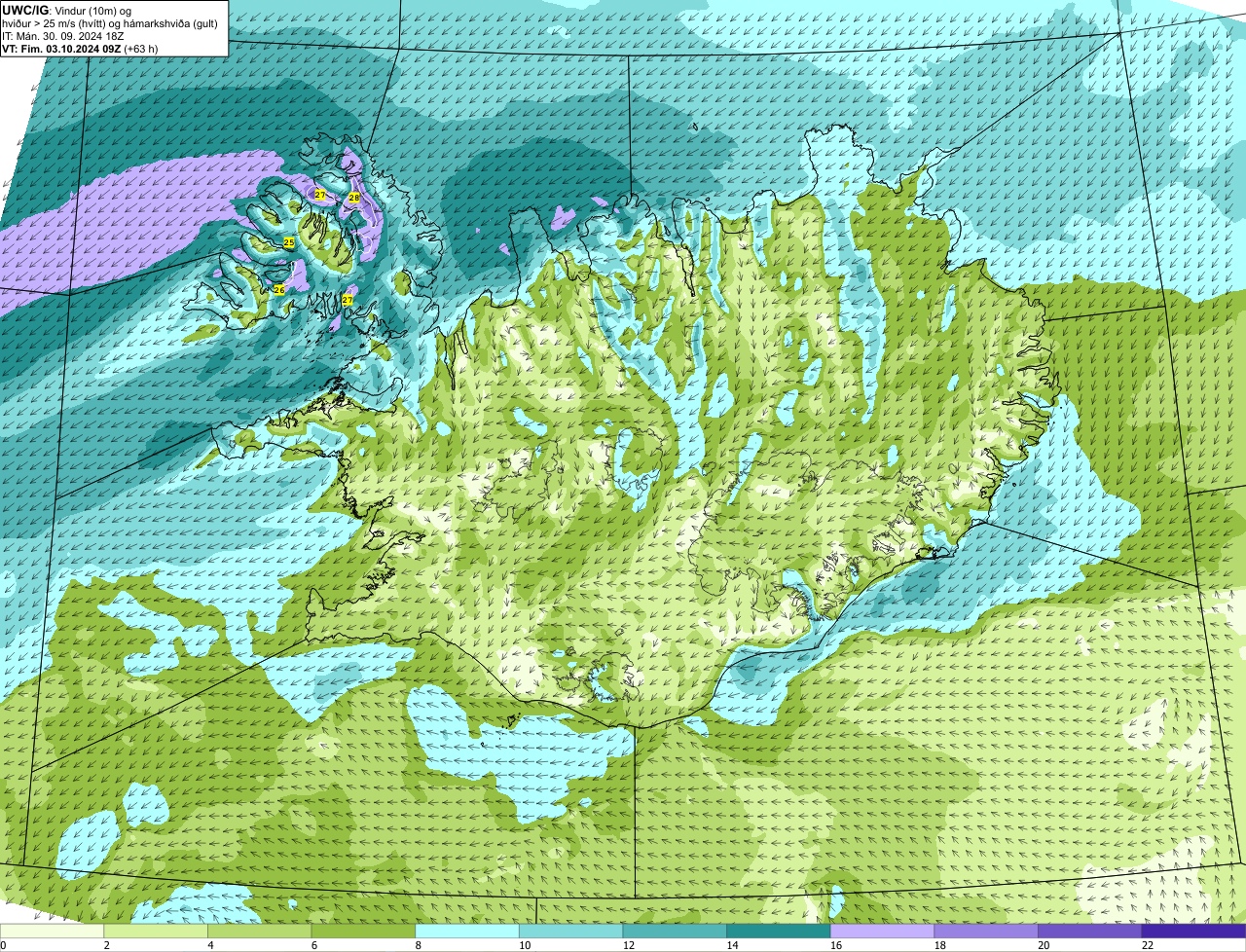Click the 2–4 m/s light green legend swatch
1246x952 pixels.
156,931
